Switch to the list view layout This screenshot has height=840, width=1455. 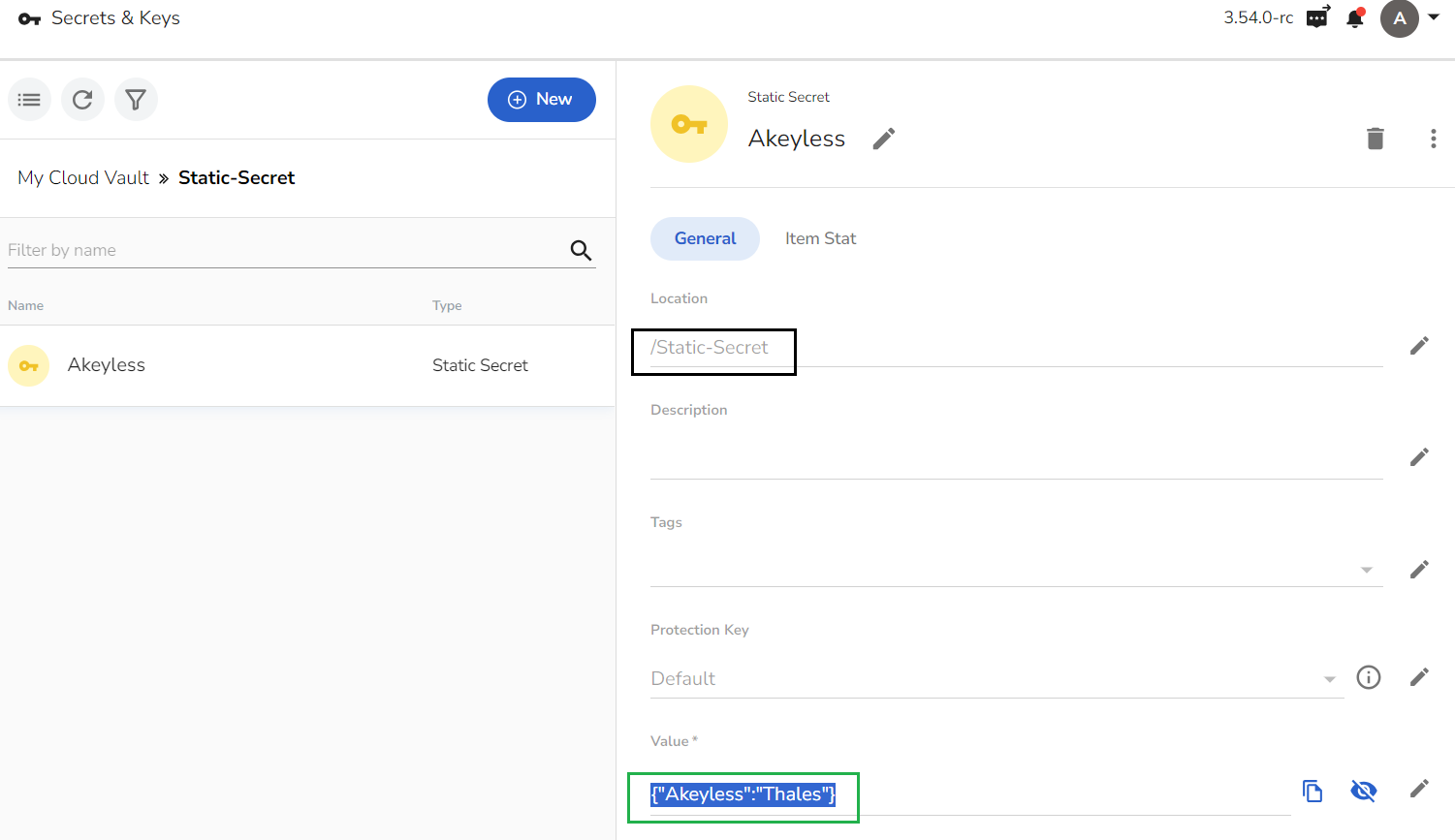point(29,99)
